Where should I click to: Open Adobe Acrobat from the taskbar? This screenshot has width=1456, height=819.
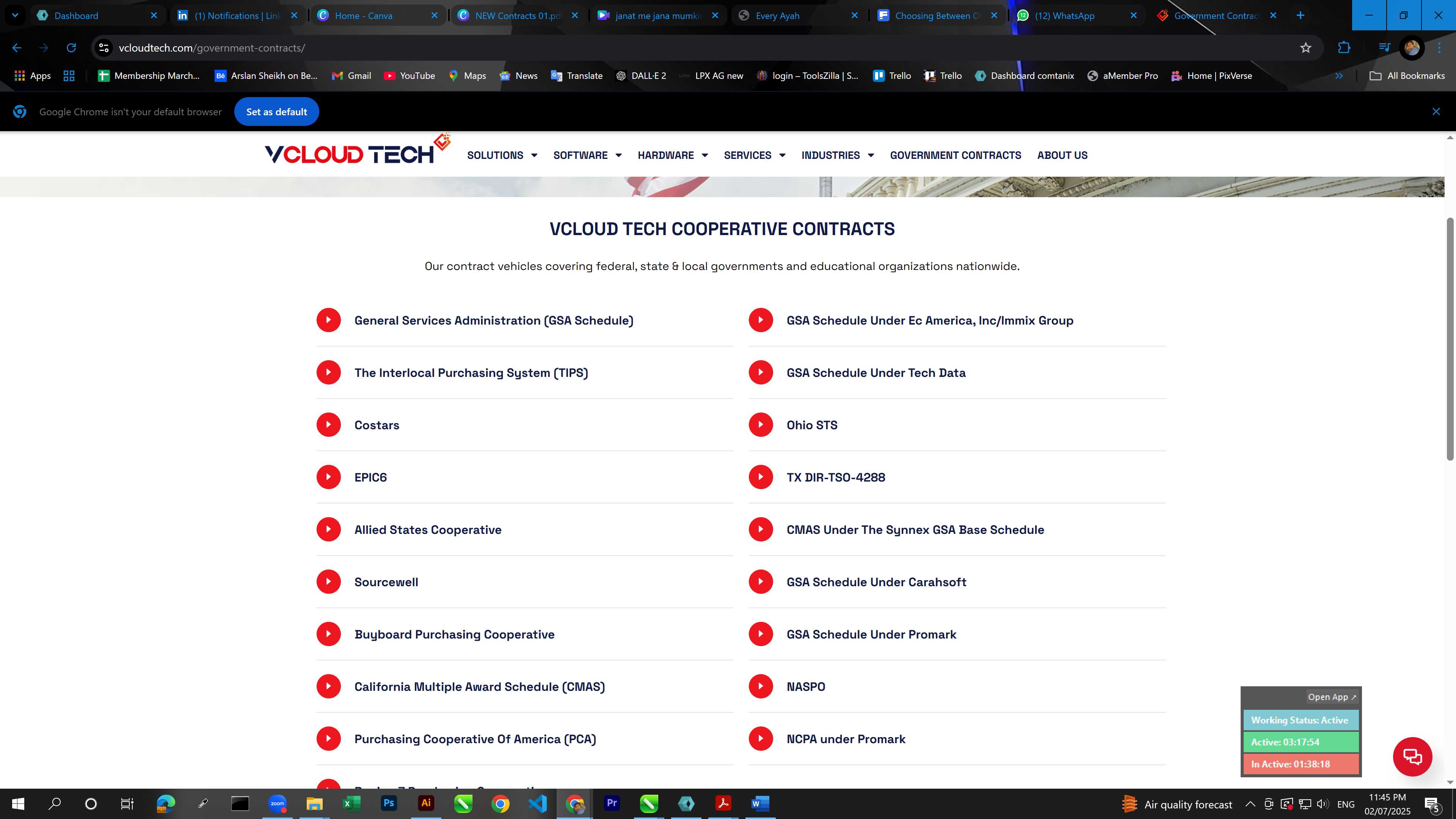(723, 804)
